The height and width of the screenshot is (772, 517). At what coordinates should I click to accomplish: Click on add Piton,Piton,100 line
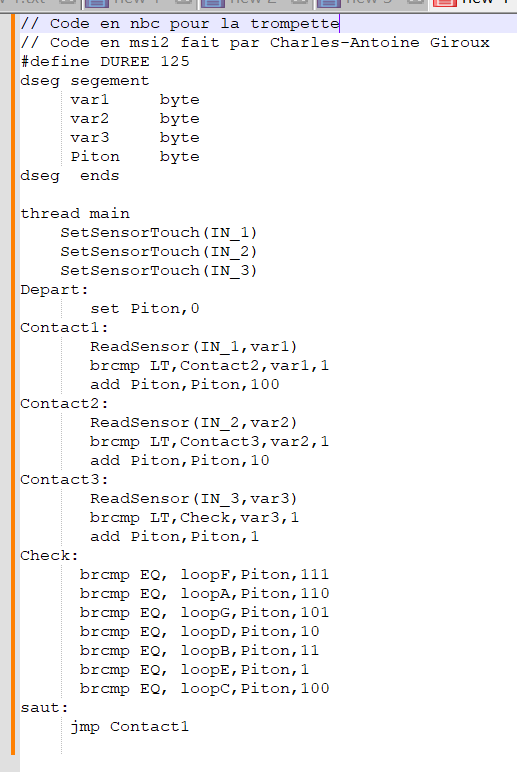point(185,385)
